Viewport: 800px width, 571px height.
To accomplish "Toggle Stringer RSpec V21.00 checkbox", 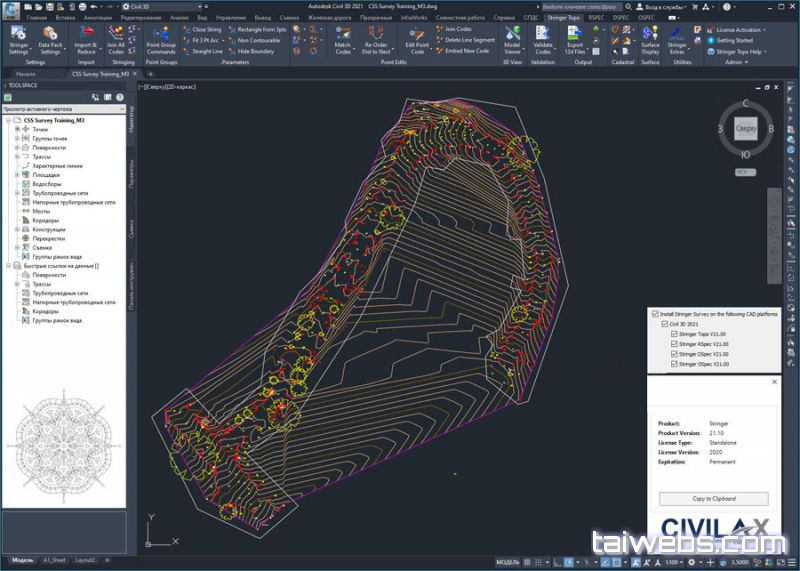I will tap(675, 344).
